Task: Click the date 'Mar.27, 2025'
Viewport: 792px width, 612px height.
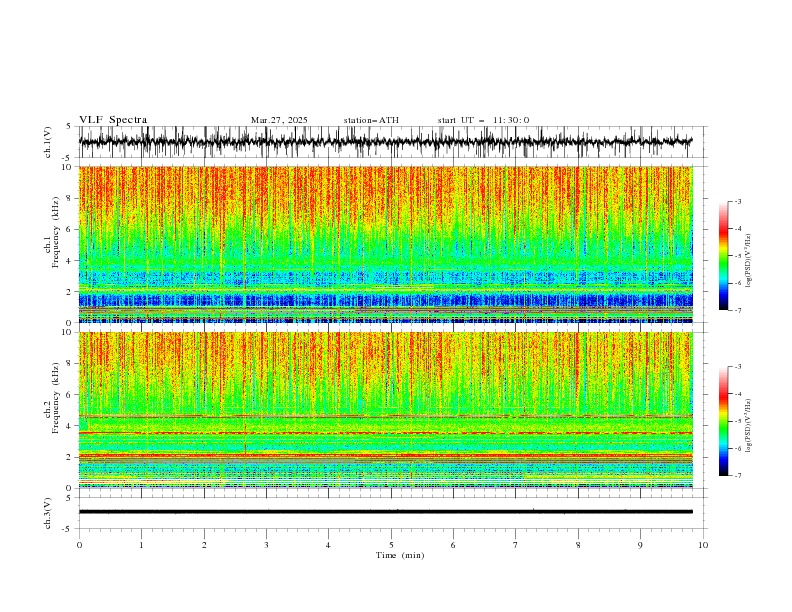Action: [279, 120]
